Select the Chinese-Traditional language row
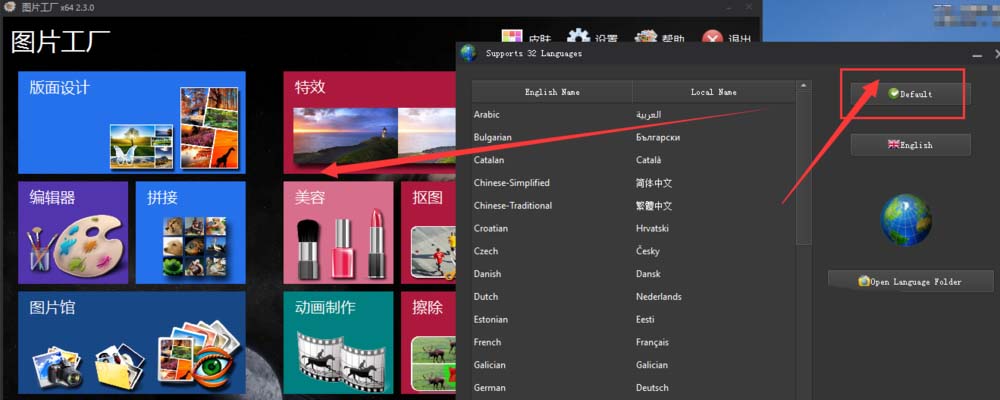The width and height of the screenshot is (1000, 400). click(634, 205)
